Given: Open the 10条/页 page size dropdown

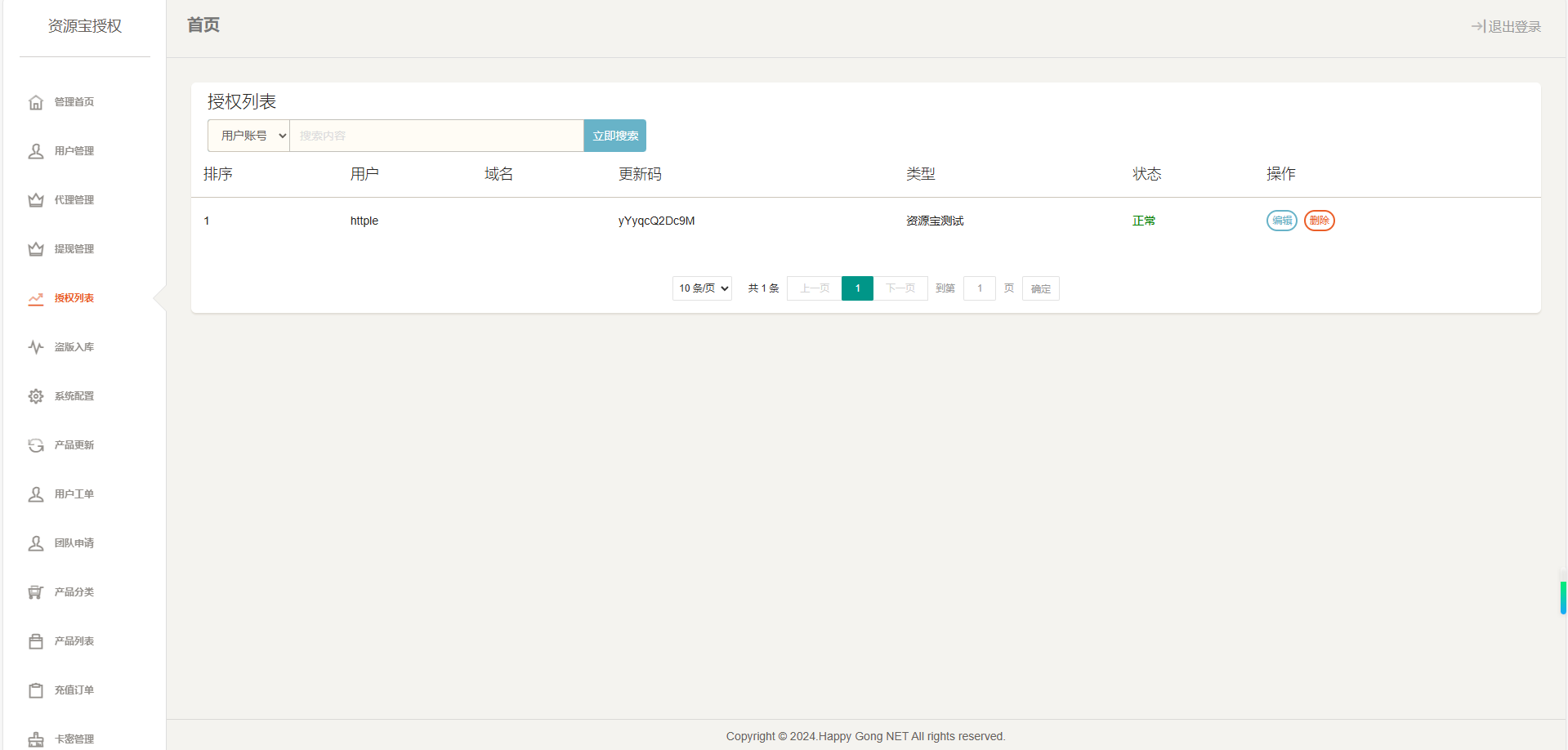Looking at the screenshot, I should click(x=701, y=288).
